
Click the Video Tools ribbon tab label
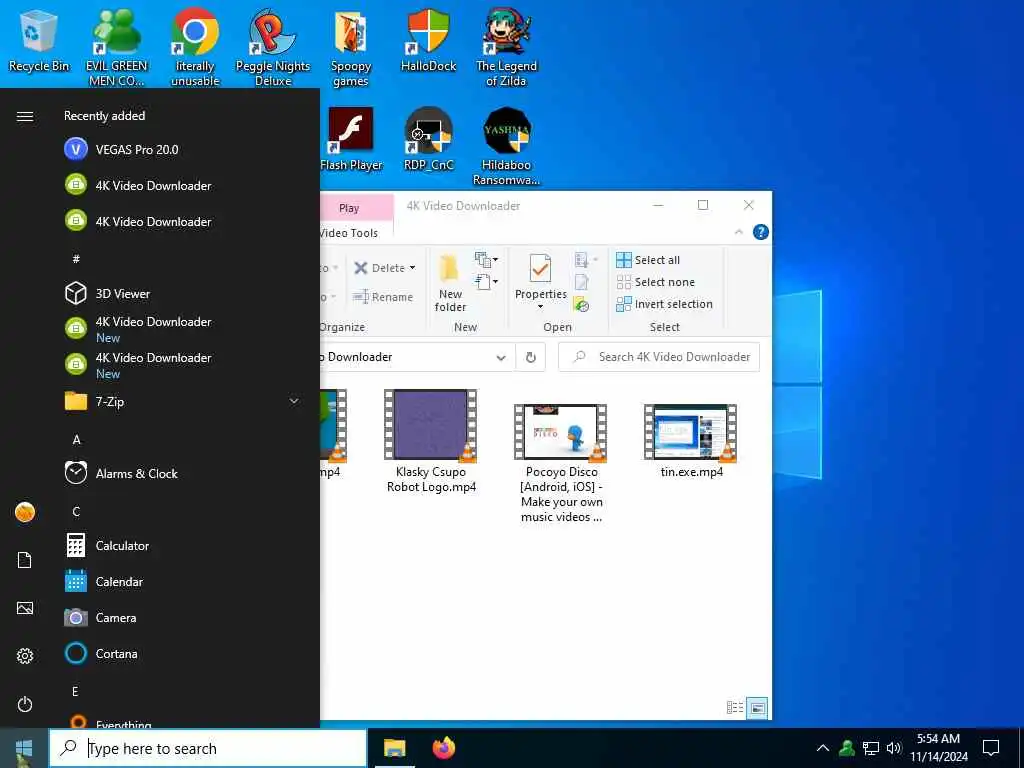click(349, 232)
